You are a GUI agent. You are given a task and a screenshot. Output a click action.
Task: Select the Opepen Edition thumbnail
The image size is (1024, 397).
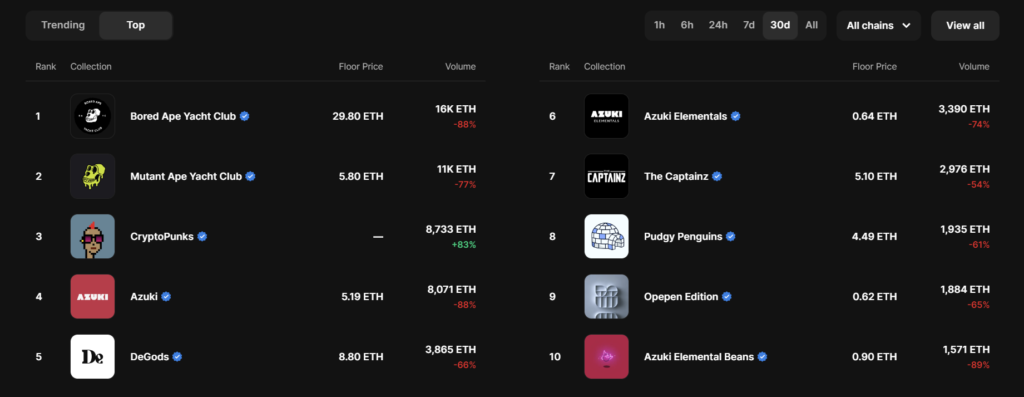606,296
